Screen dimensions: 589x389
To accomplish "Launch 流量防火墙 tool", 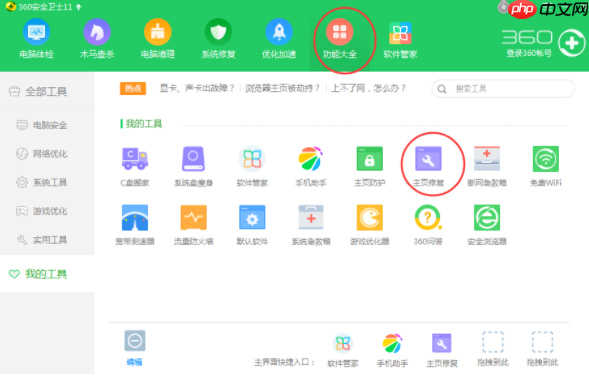I will pyautogui.click(x=193, y=225).
